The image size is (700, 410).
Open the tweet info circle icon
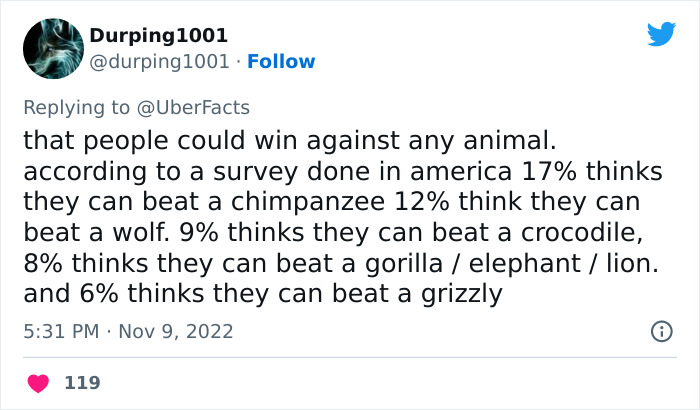661,331
